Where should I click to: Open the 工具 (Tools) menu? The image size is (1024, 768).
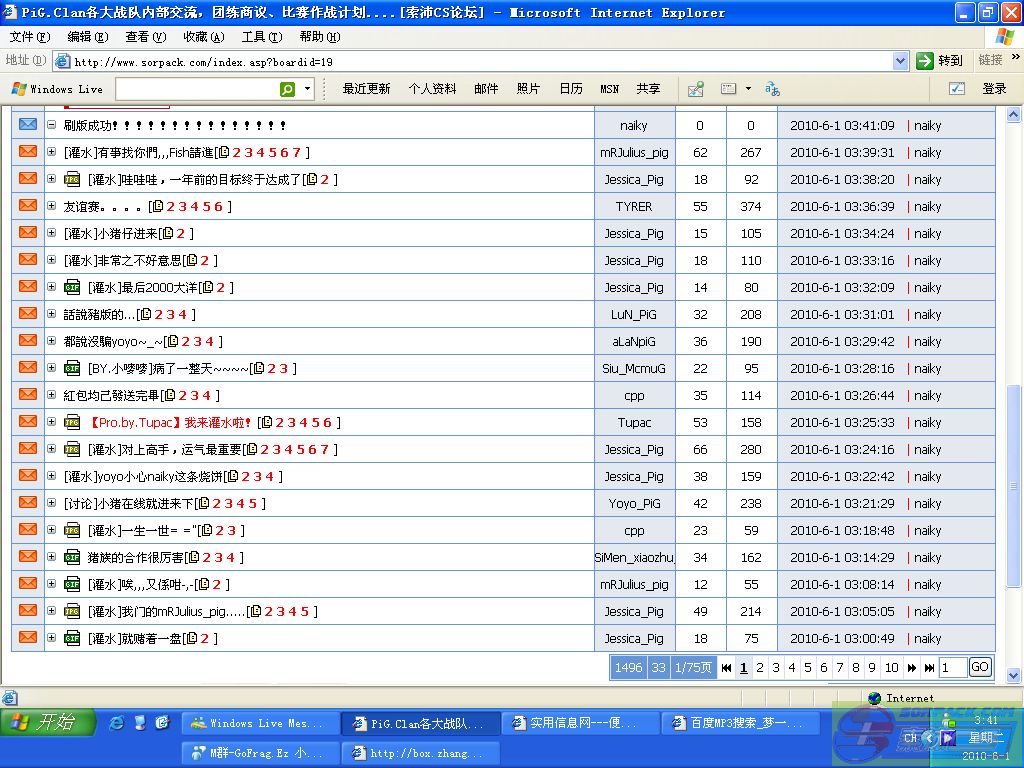coord(260,37)
